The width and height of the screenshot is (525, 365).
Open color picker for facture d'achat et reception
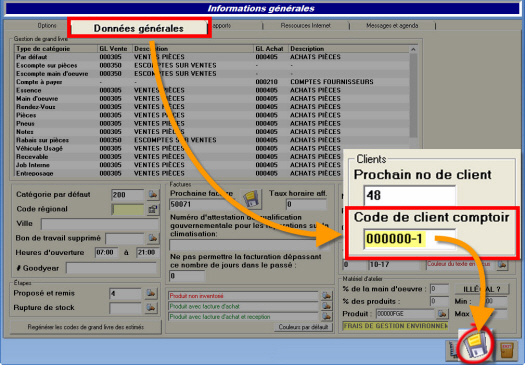pyautogui.click(x=326, y=316)
